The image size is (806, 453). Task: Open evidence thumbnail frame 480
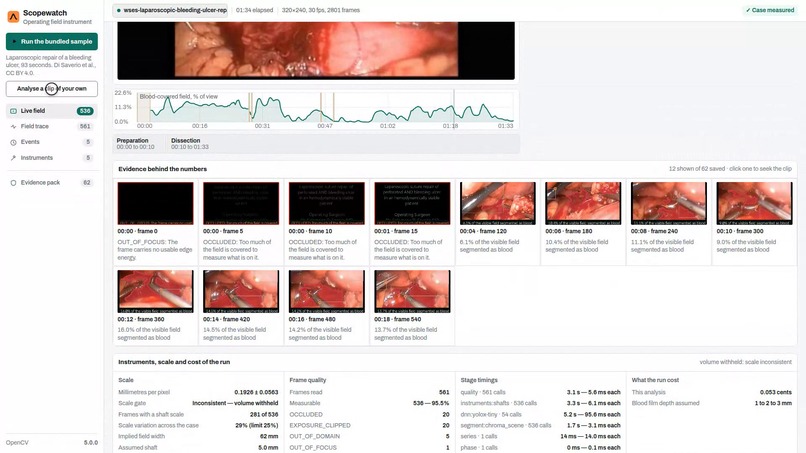[326, 292]
